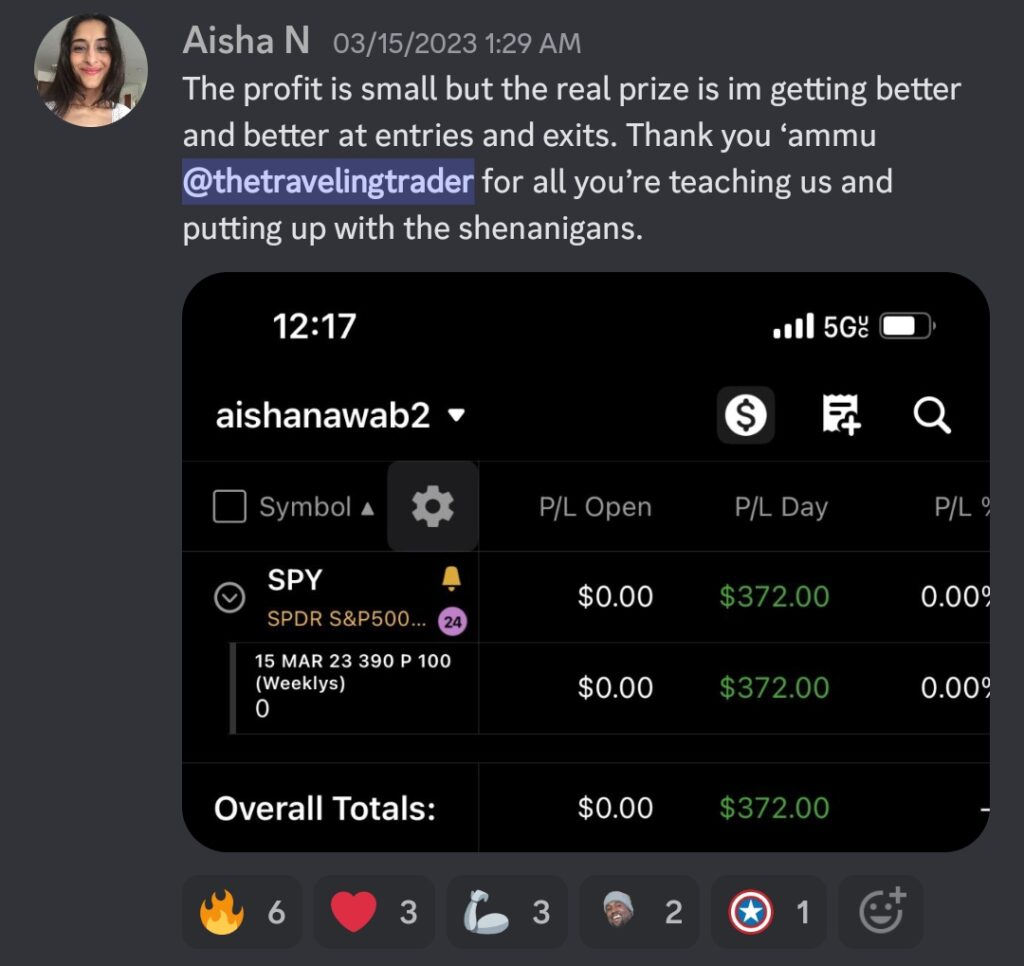Click the search magnifier icon

coord(932,415)
